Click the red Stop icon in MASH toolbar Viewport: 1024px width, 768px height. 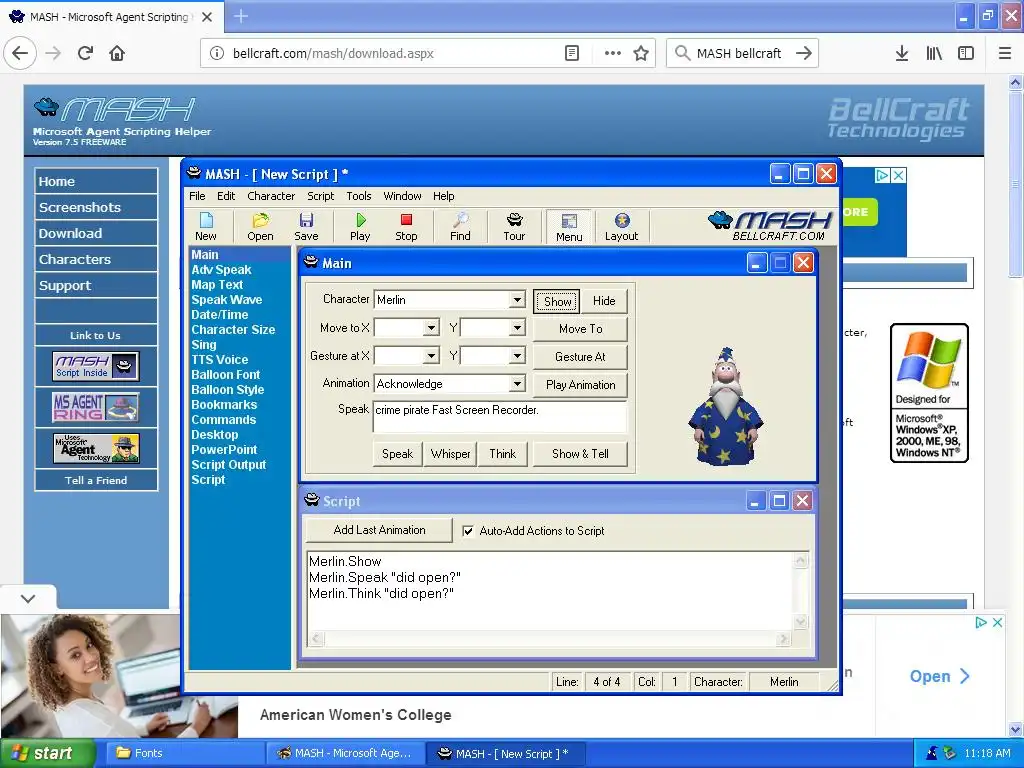coord(406,227)
